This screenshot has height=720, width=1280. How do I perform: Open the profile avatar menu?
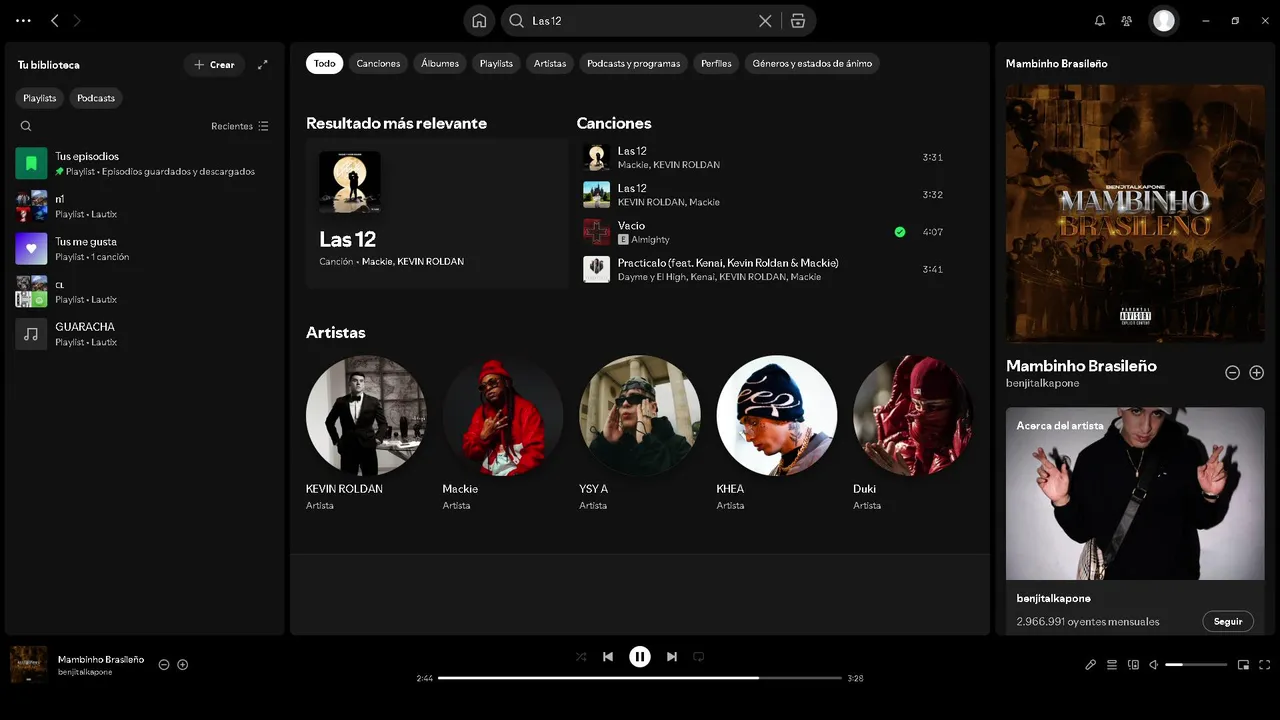[1163, 20]
